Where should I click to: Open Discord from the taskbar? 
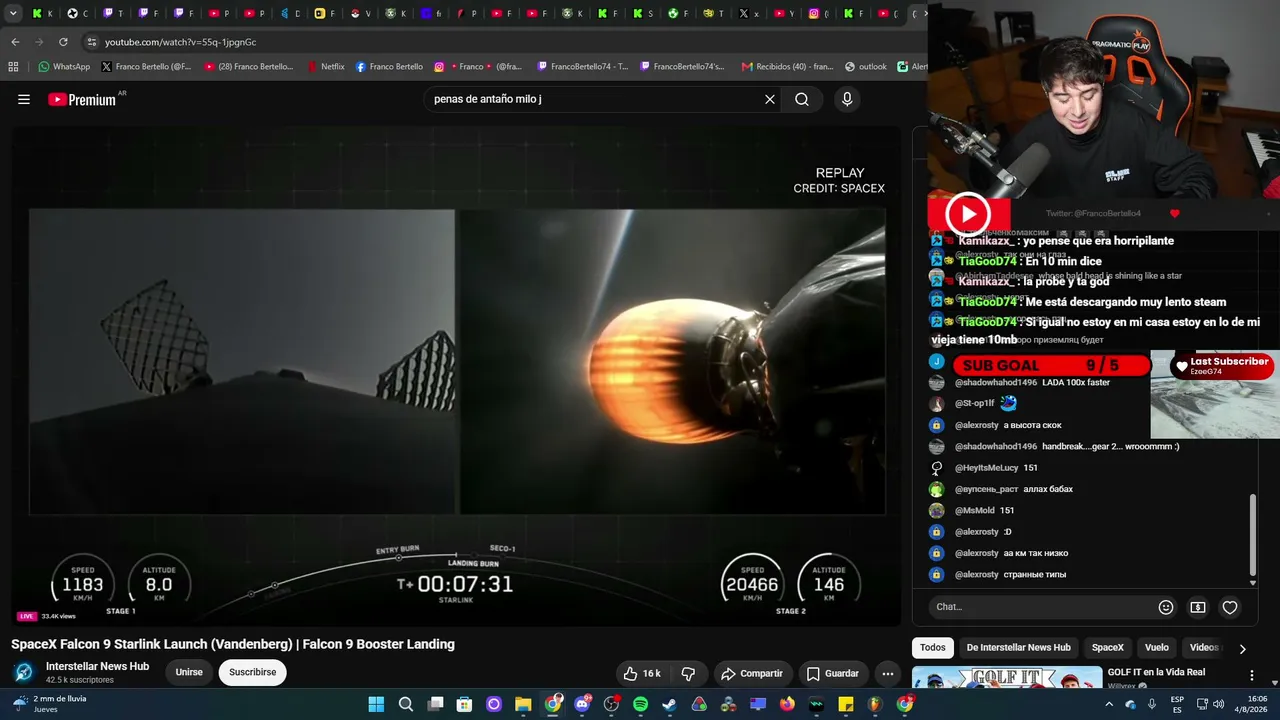pos(582,704)
